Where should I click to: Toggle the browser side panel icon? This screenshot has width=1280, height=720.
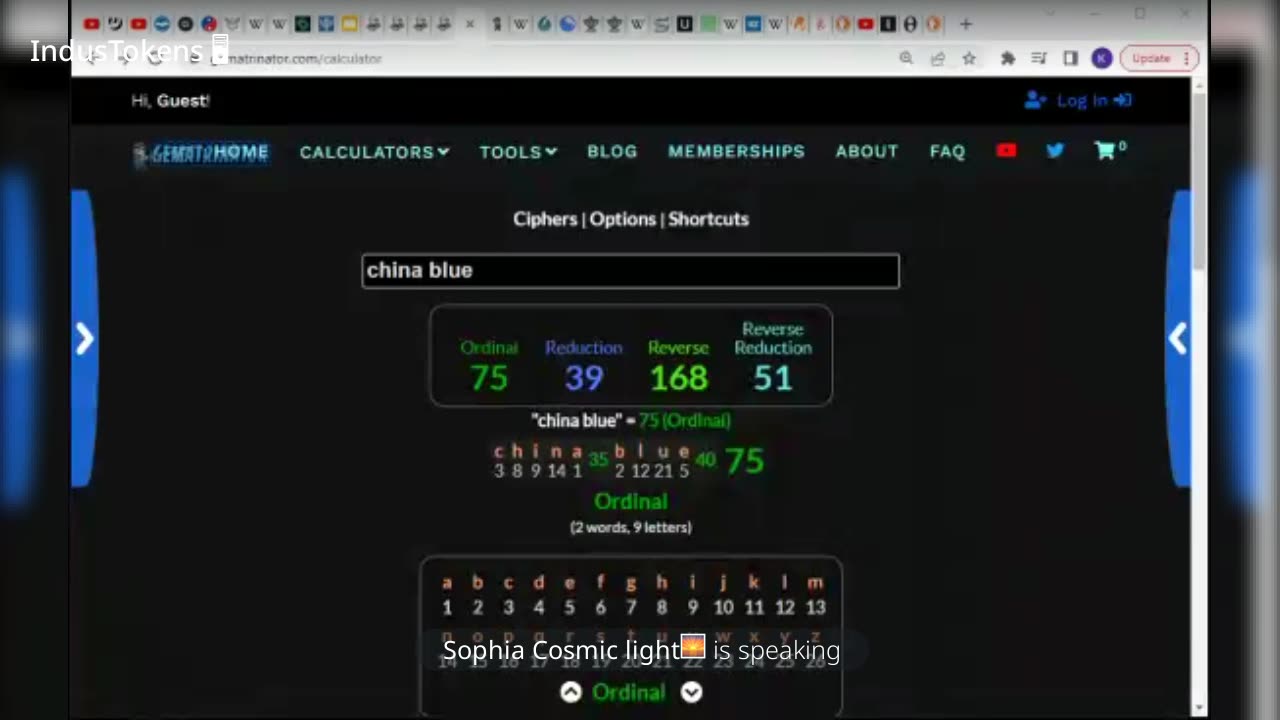(1070, 59)
